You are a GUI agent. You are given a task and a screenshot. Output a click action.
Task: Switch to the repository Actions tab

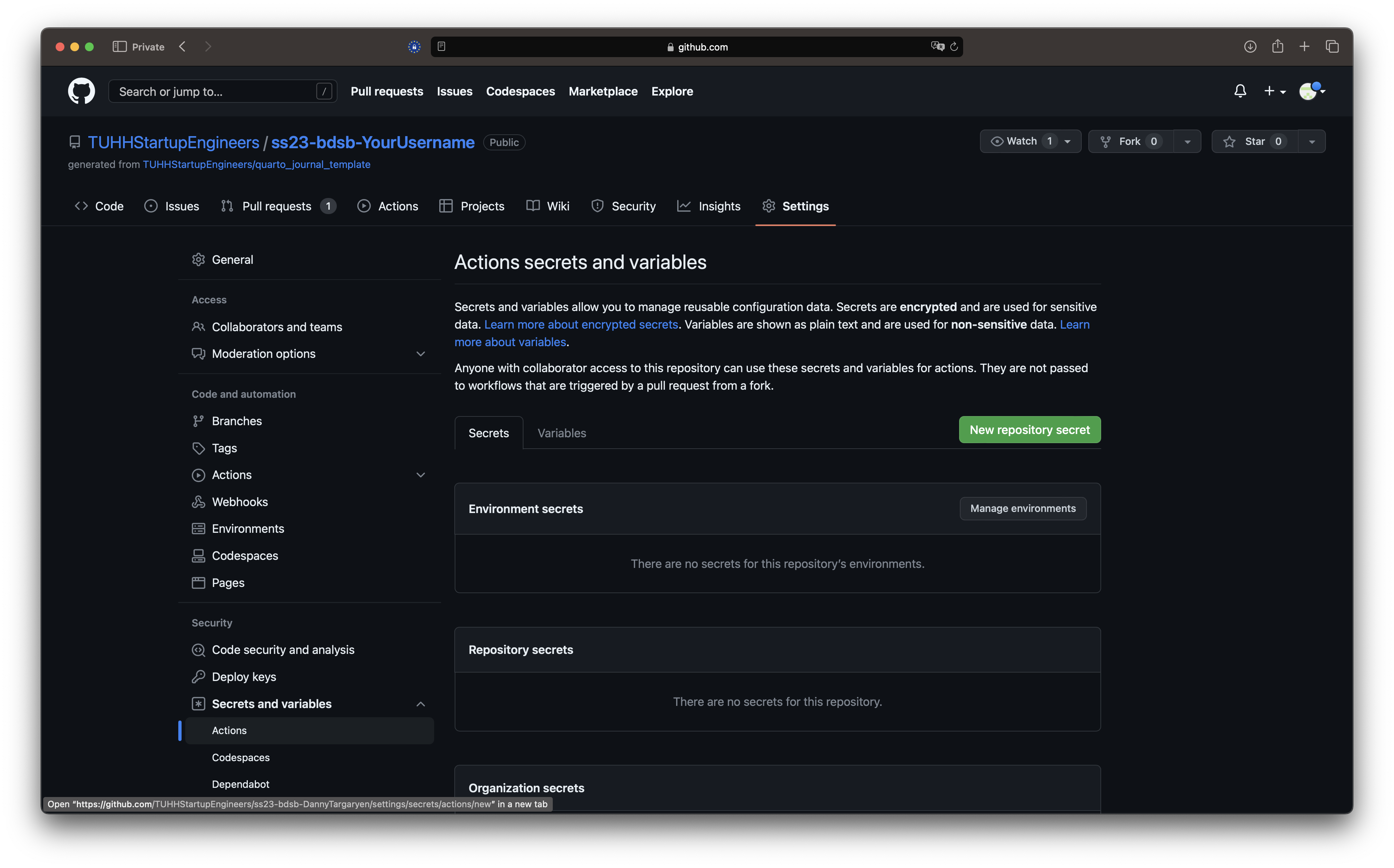388,206
